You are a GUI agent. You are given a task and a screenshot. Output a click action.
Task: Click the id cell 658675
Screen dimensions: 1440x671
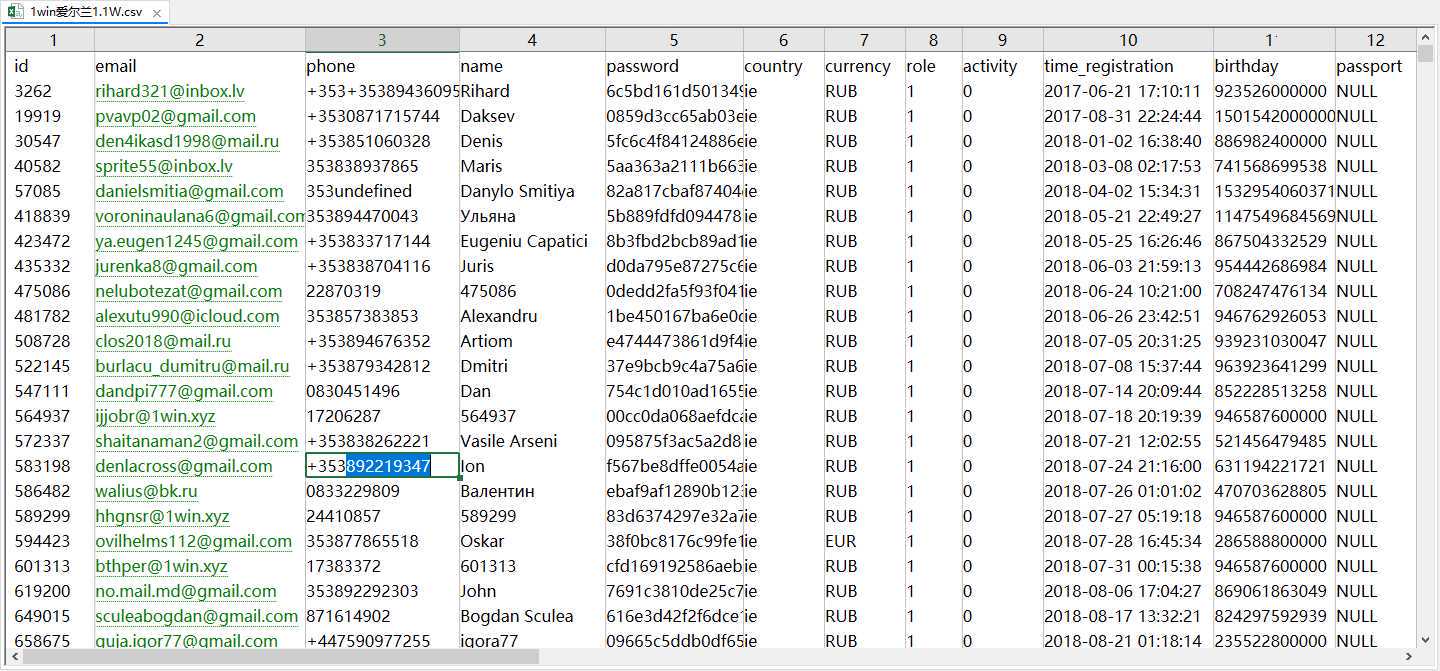click(52, 640)
